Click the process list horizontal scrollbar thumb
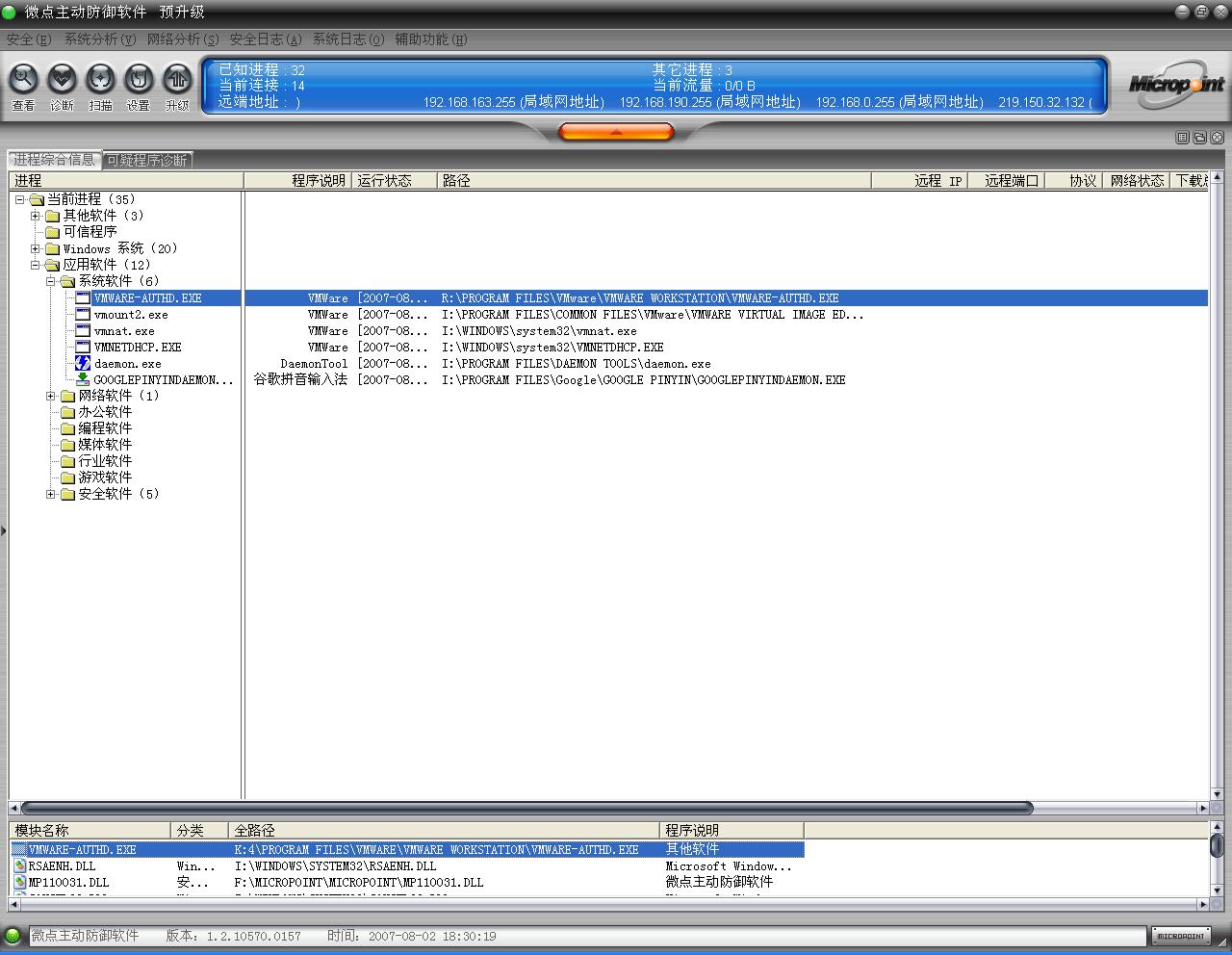The width and height of the screenshot is (1232, 955). (x=526, y=808)
